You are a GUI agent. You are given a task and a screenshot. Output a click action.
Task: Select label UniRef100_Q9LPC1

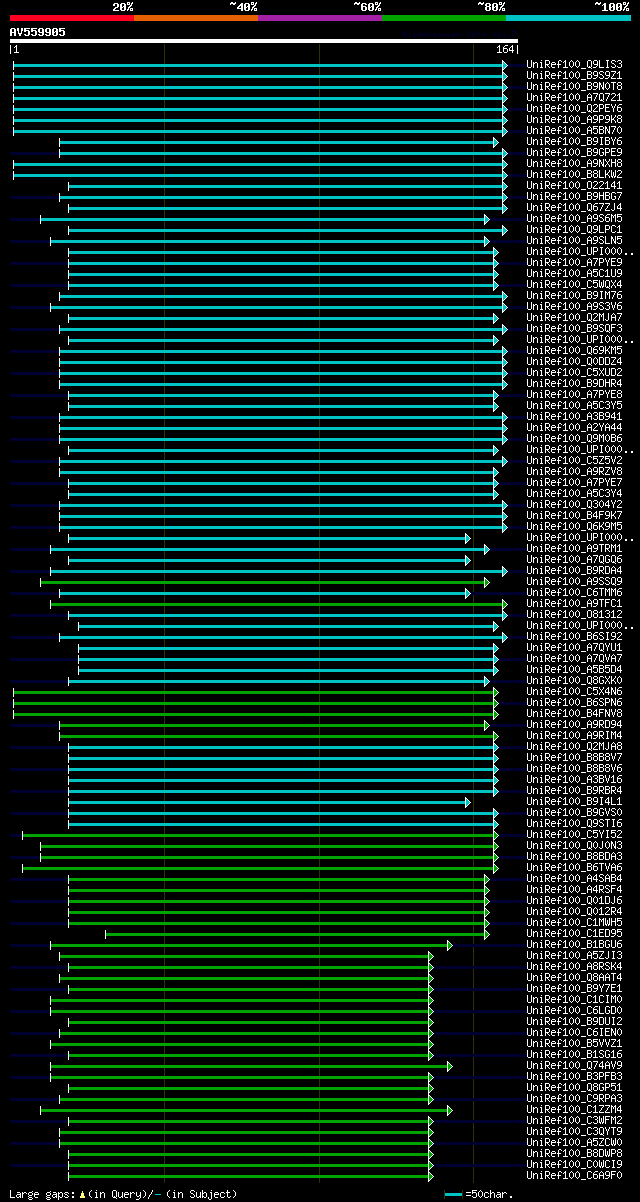[575, 230]
